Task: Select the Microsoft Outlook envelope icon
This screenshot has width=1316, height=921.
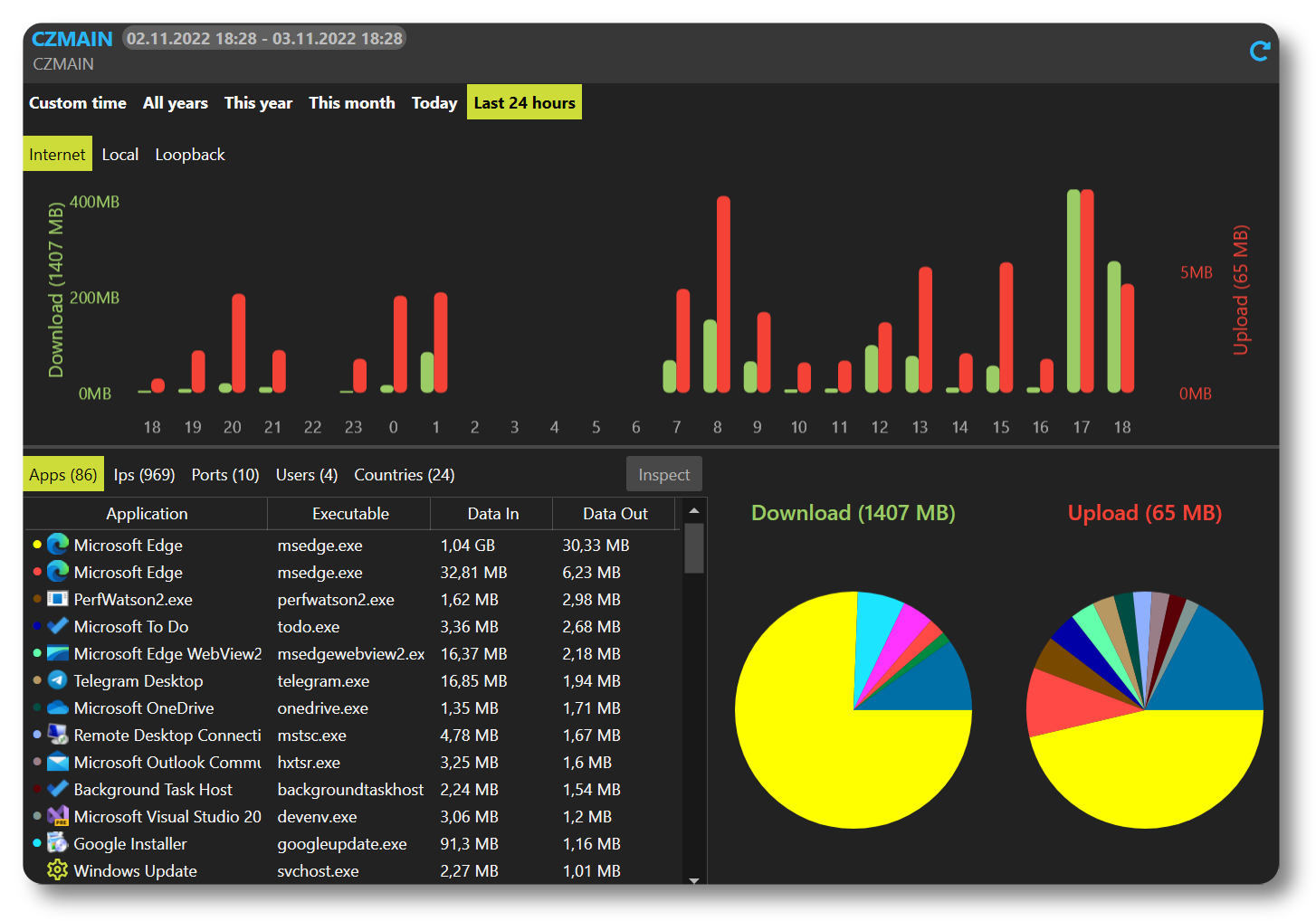Action: [58, 762]
